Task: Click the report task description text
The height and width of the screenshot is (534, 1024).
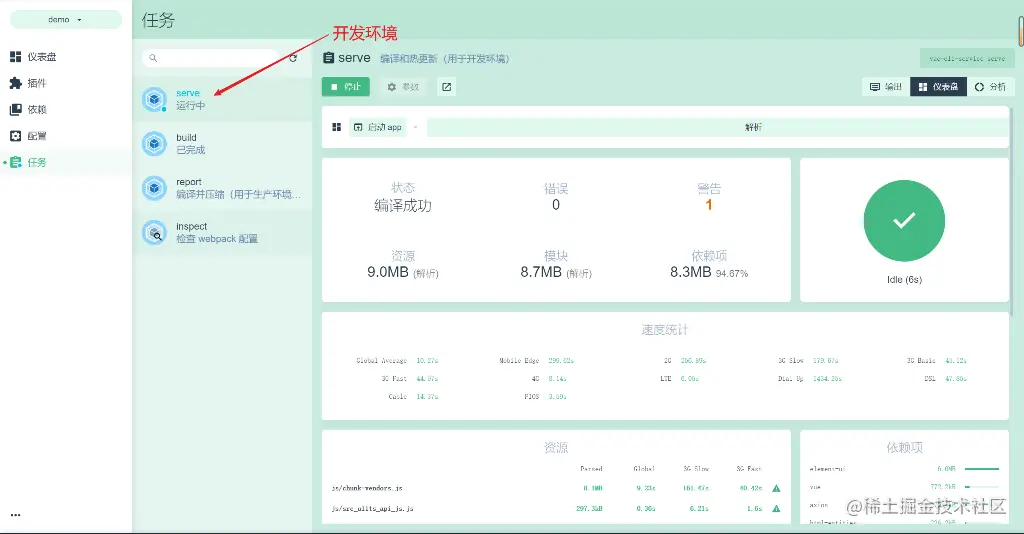Action: coord(238,195)
